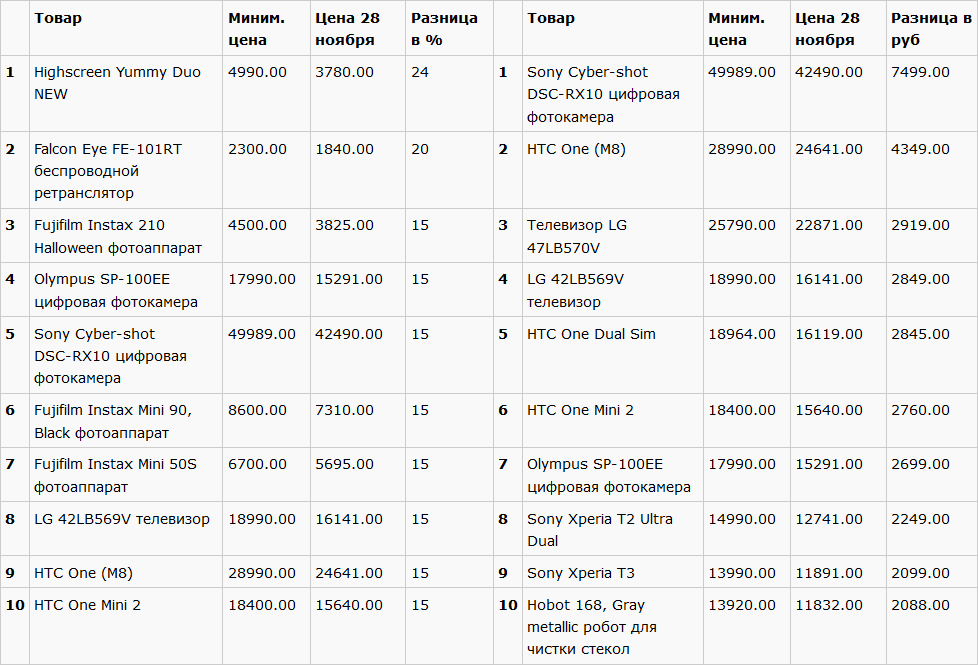The width and height of the screenshot is (978, 665).
Task: Select the HTC One Dual Sim entry
Action: (x=591, y=334)
